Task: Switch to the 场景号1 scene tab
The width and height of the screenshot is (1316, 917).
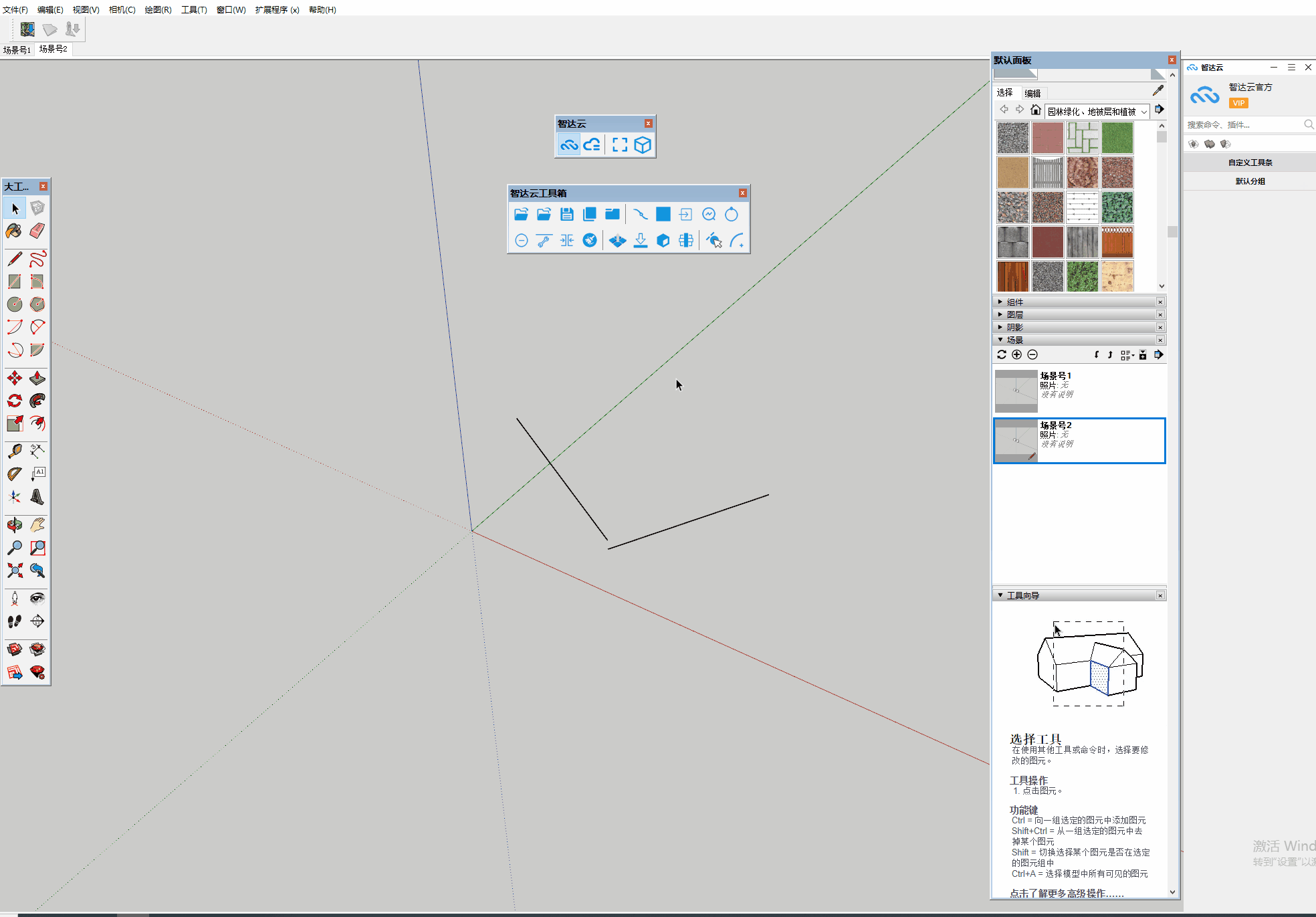Action: (17, 50)
